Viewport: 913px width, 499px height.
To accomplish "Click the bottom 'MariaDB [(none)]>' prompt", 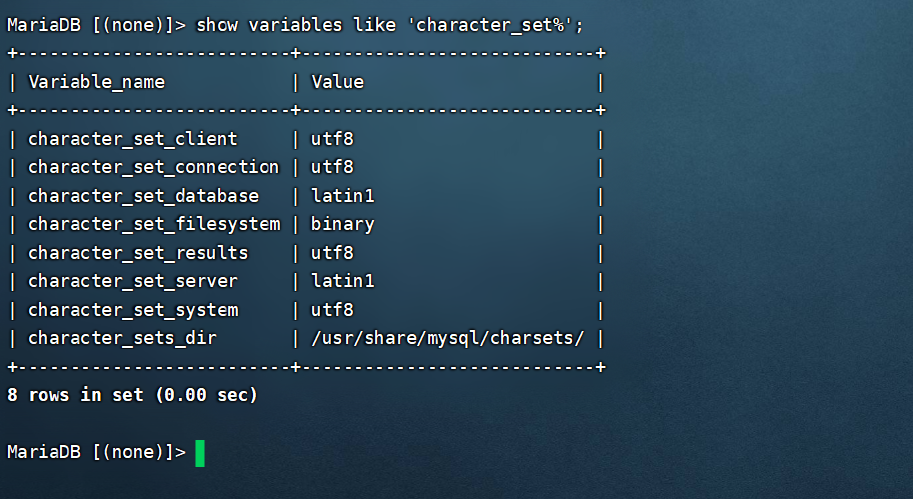I will coord(96,452).
